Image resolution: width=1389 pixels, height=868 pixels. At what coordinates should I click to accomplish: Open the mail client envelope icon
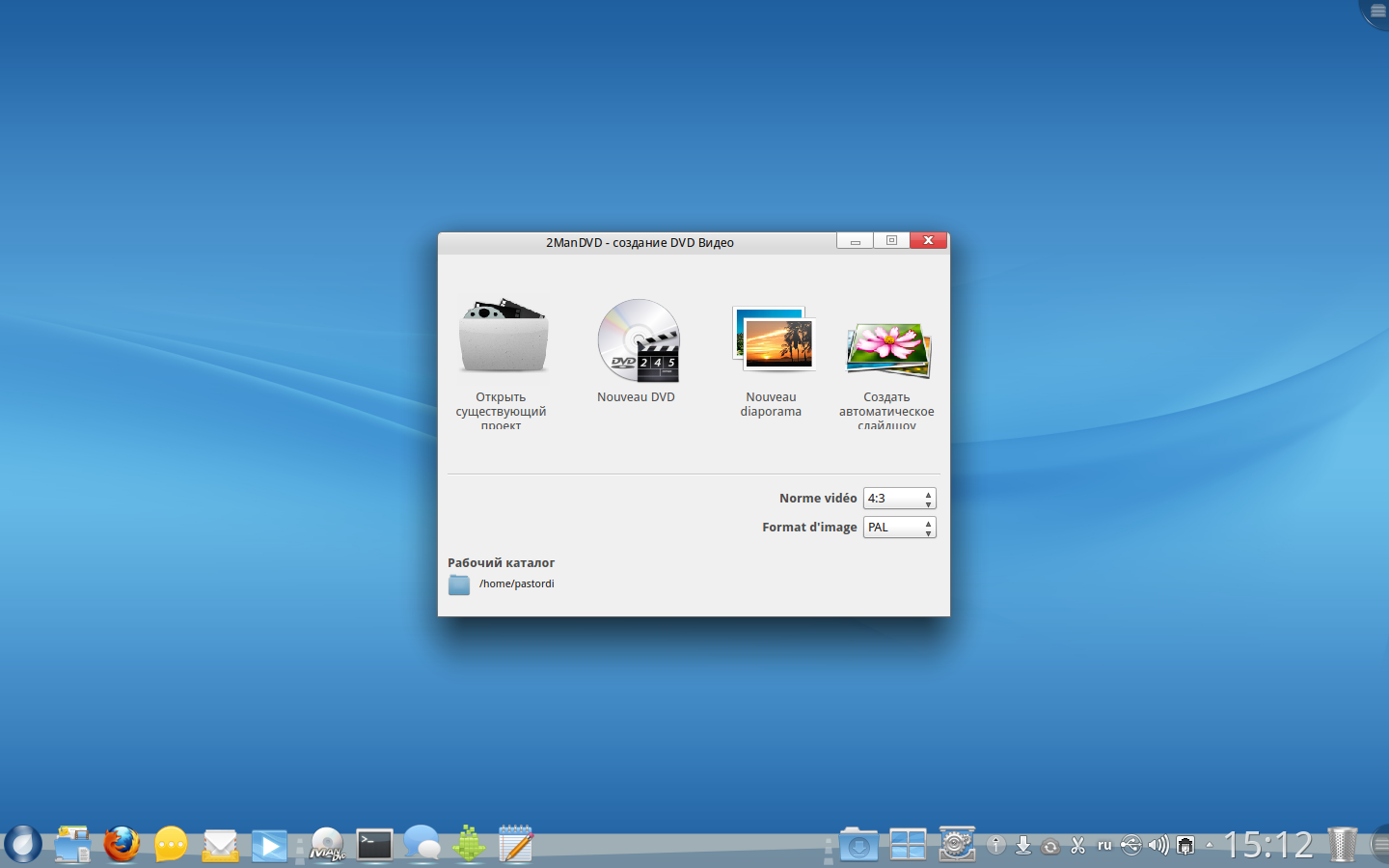coord(220,846)
